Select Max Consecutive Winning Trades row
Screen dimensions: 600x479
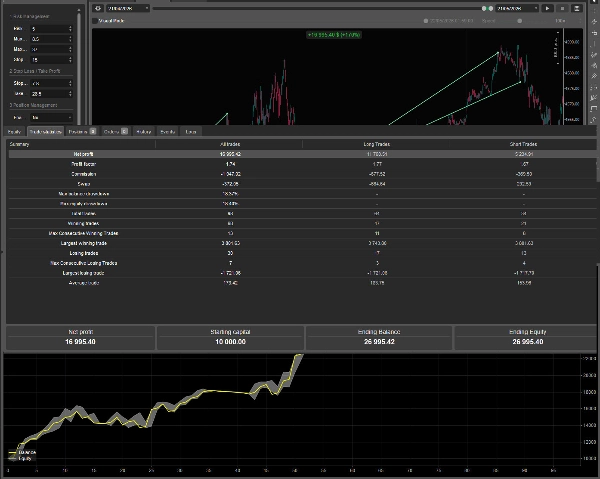[302, 233]
